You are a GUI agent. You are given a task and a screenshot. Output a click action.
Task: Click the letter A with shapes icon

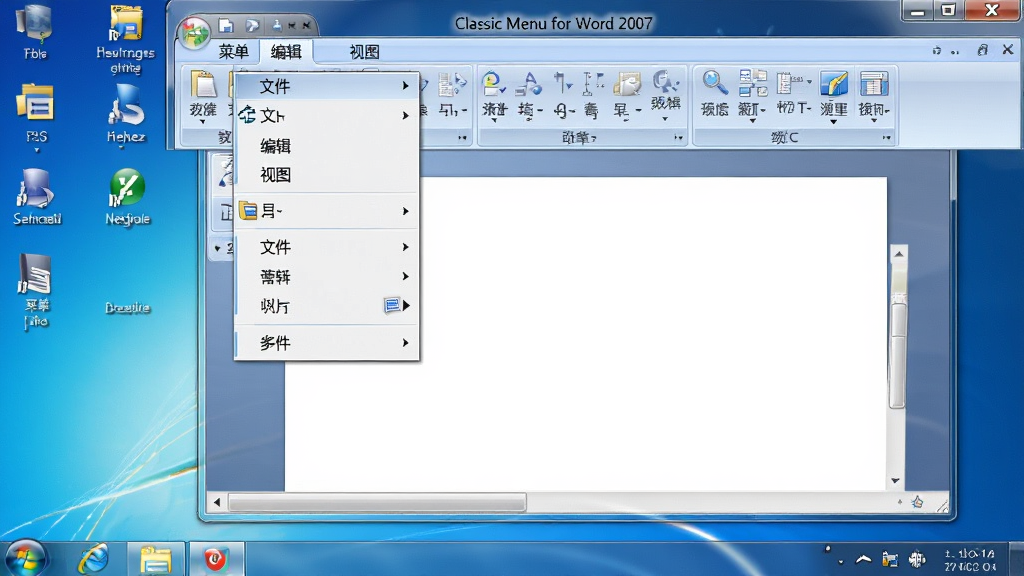[x=528, y=84]
